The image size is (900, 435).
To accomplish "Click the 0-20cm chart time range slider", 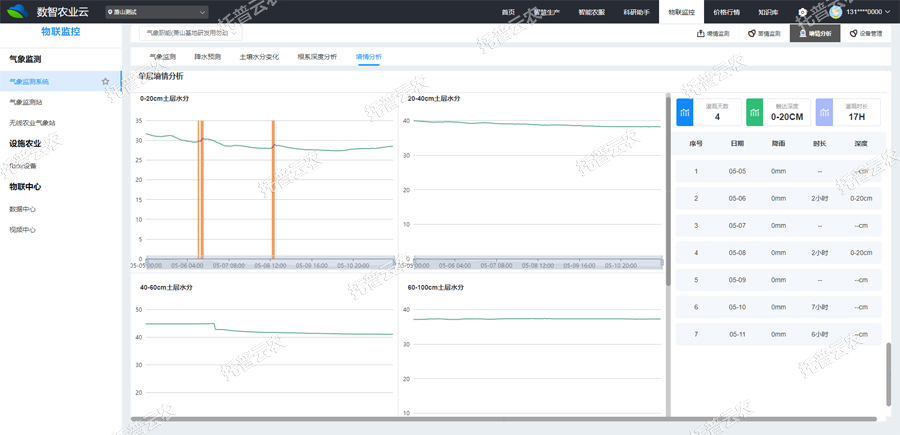I will point(266,263).
